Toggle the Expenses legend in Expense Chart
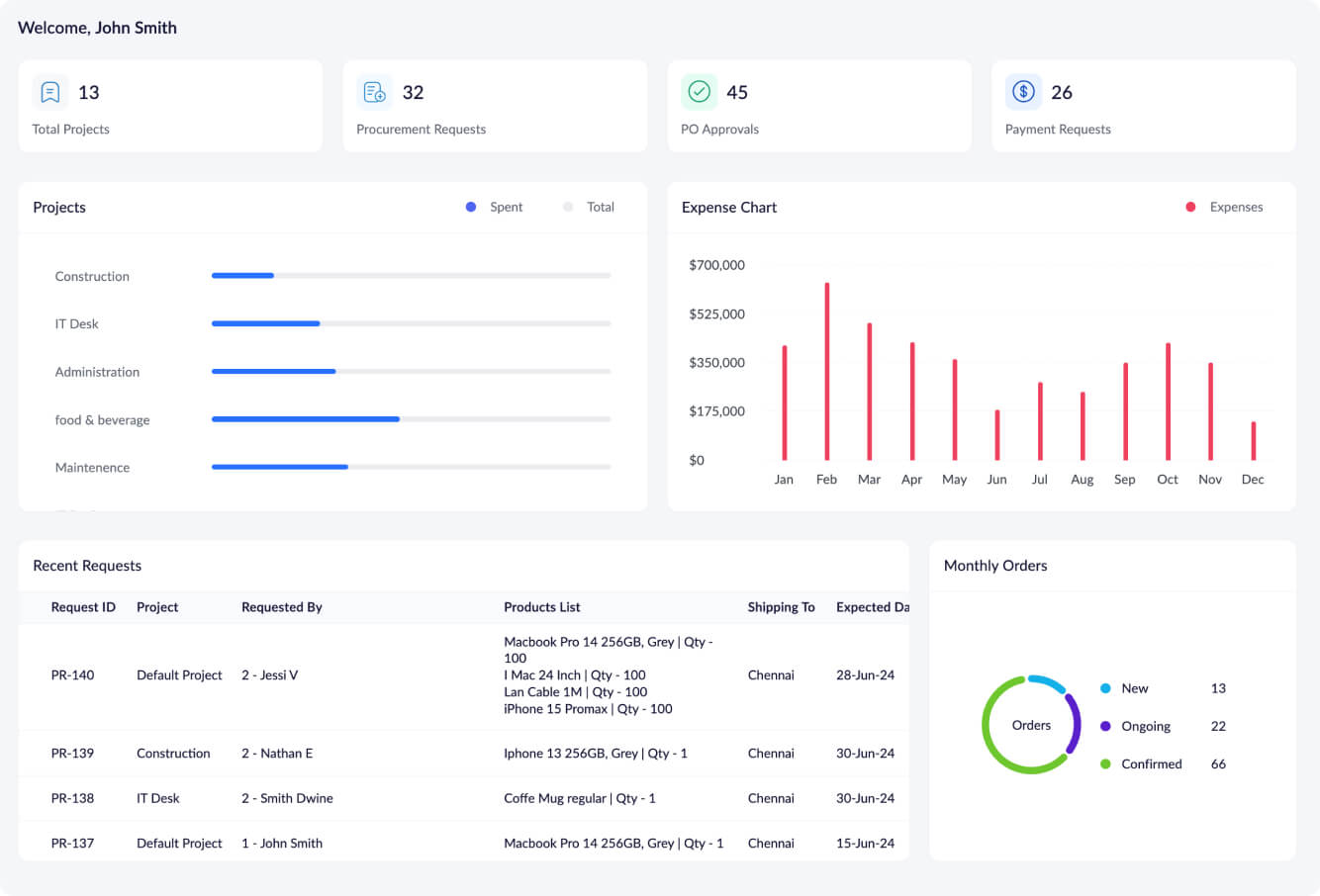This screenshot has width=1320, height=896. pos(1190,207)
